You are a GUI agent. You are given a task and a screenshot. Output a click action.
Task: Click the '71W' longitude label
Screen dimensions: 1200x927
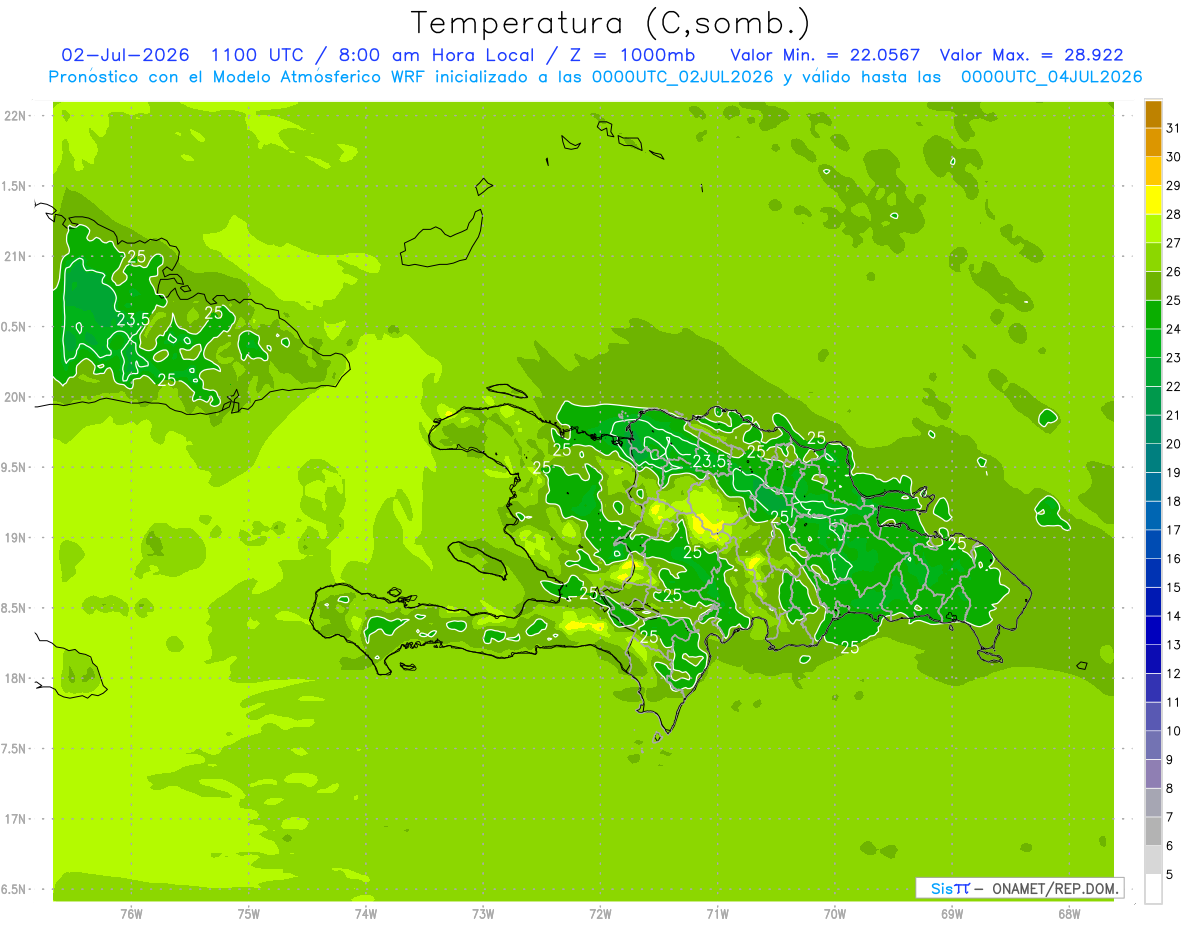[717, 913]
